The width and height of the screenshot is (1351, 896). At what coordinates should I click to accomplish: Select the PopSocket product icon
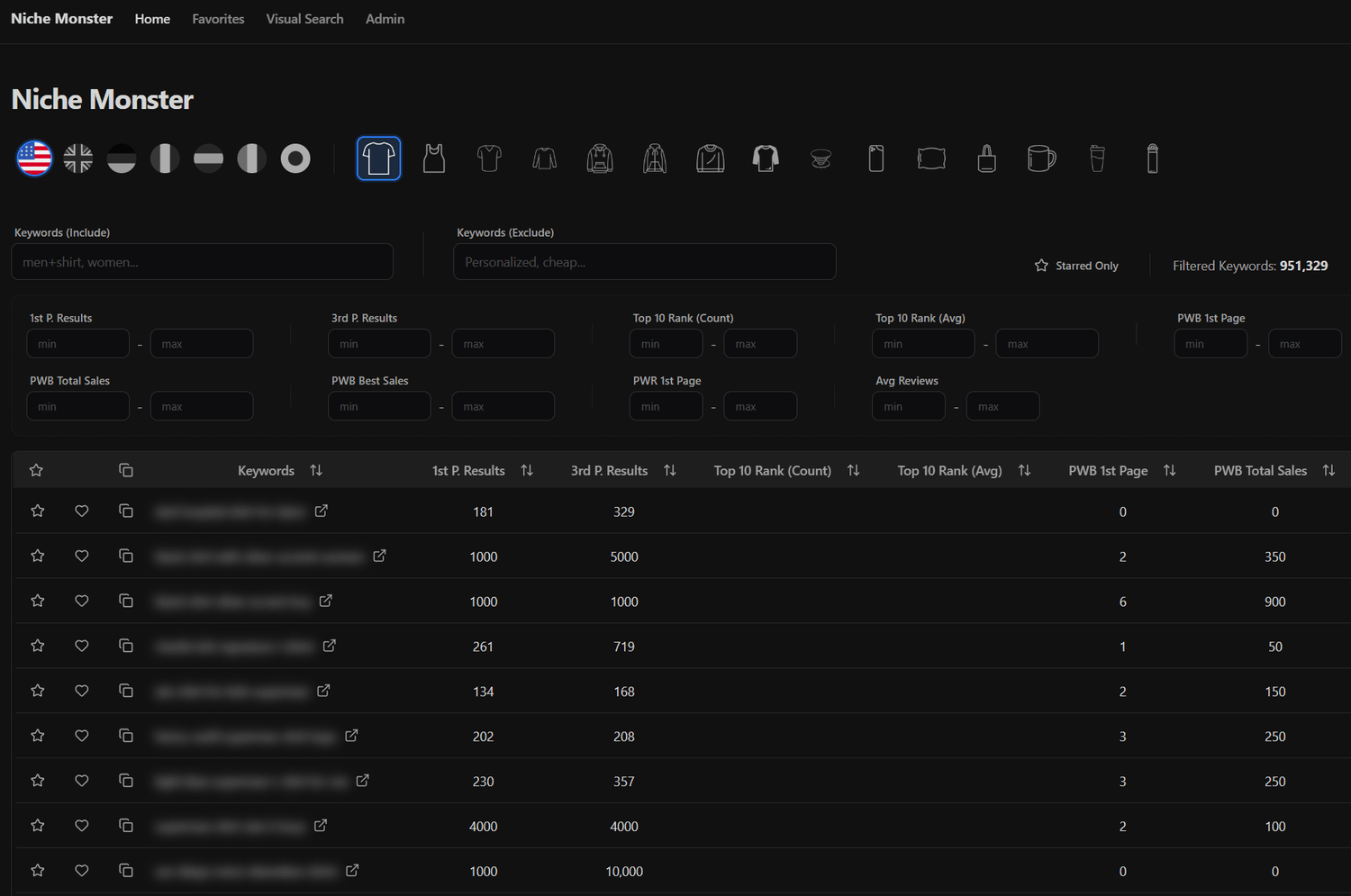pos(821,159)
